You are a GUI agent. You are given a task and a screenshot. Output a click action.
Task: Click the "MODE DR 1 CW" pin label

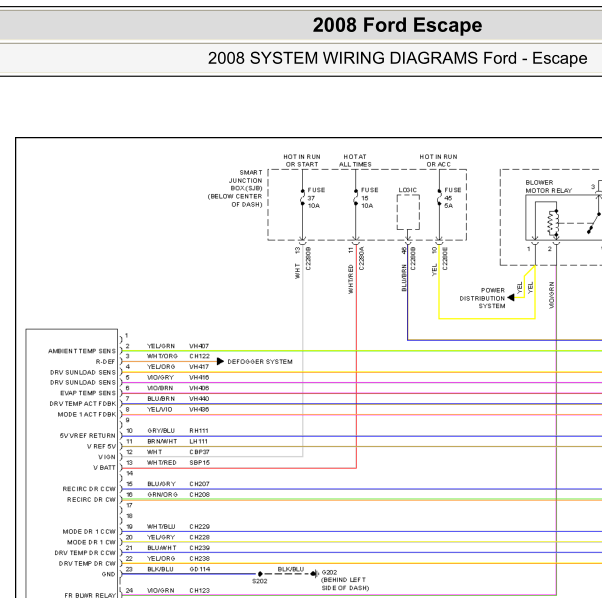(x=91, y=542)
